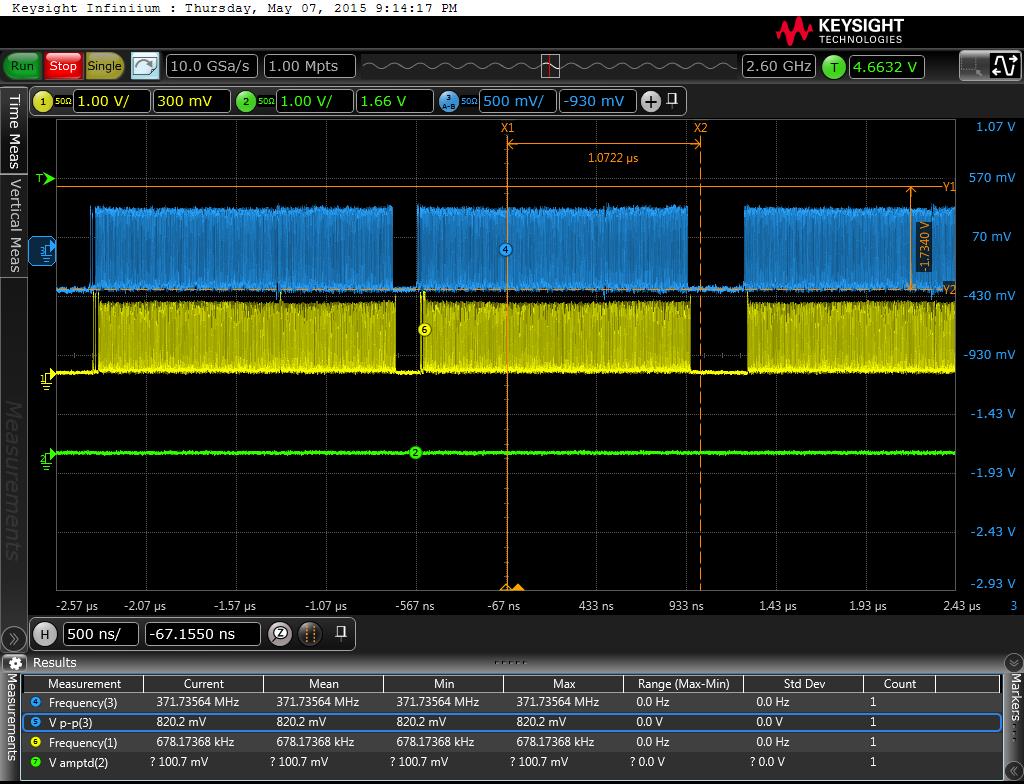This screenshot has height=784, width=1024.
Task: Click the green trigger T icon
Action: coord(833,67)
